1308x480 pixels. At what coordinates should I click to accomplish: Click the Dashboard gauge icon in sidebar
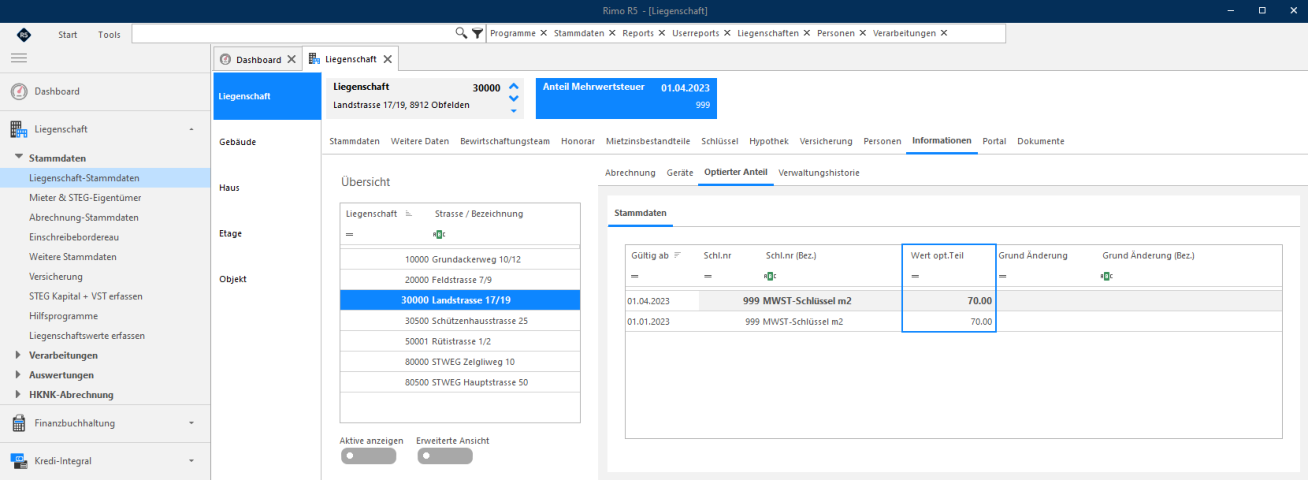pos(19,91)
